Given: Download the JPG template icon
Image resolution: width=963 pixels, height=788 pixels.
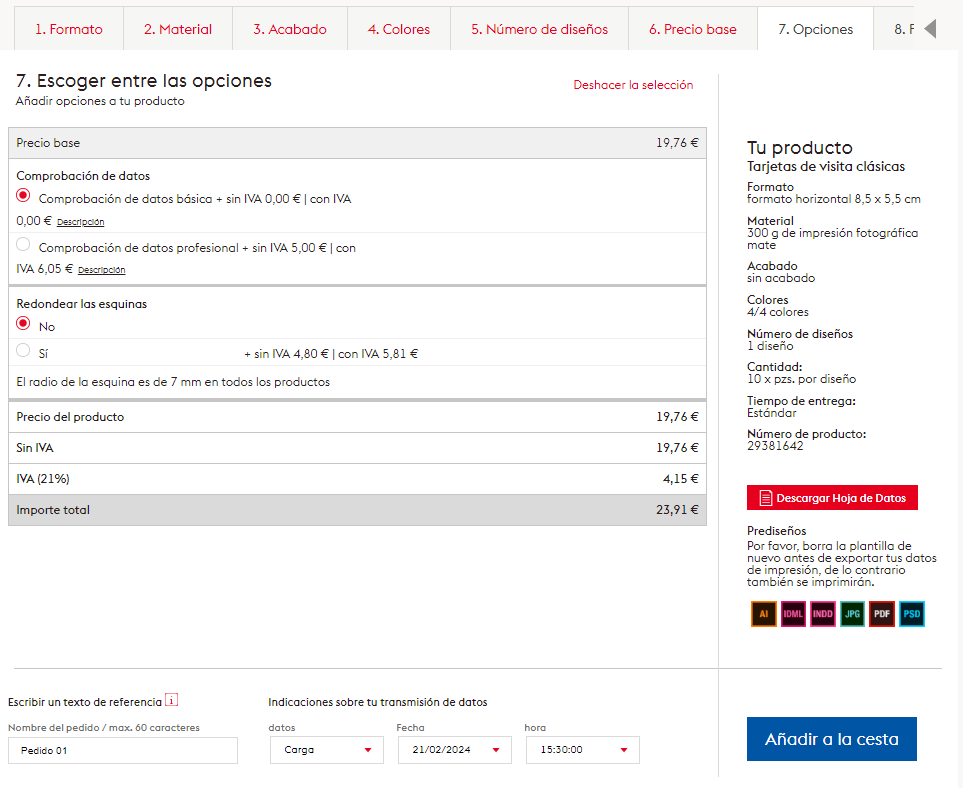Looking at the screenshot, I should (852, 614).
